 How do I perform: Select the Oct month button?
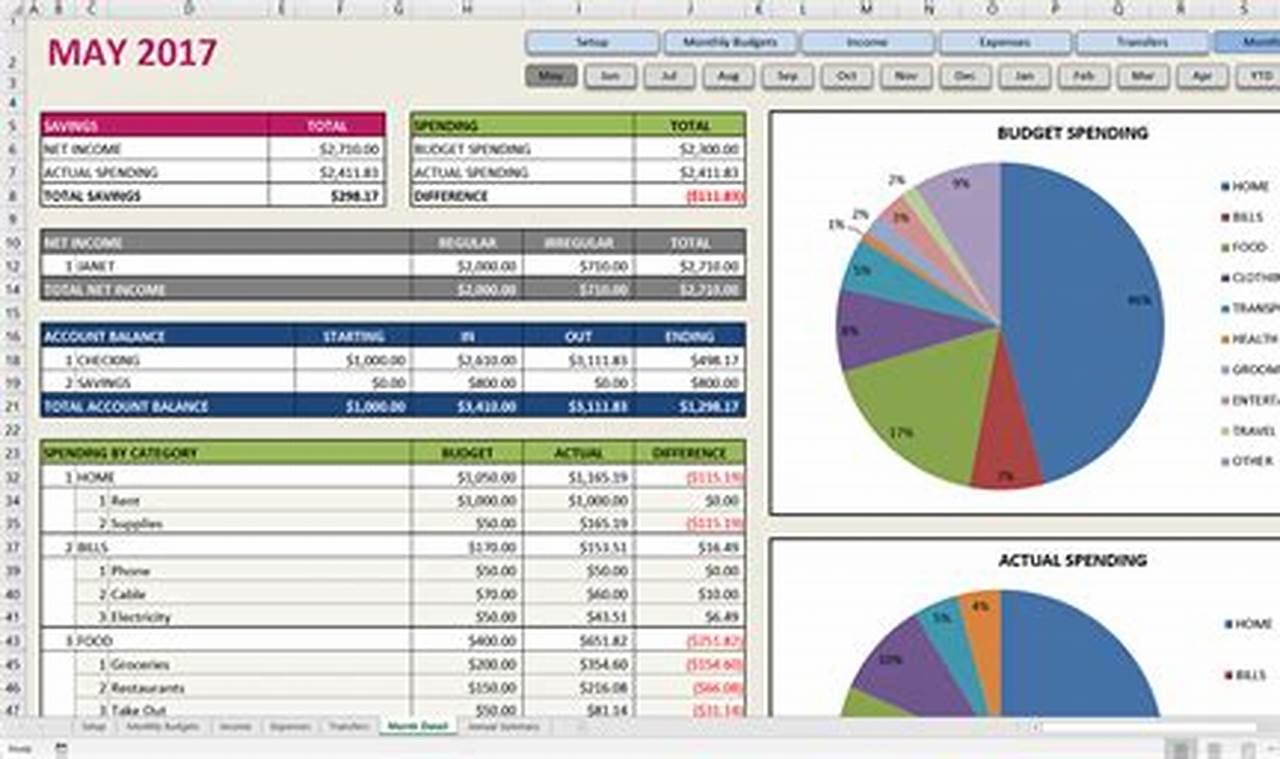click(x=847, y=76)
